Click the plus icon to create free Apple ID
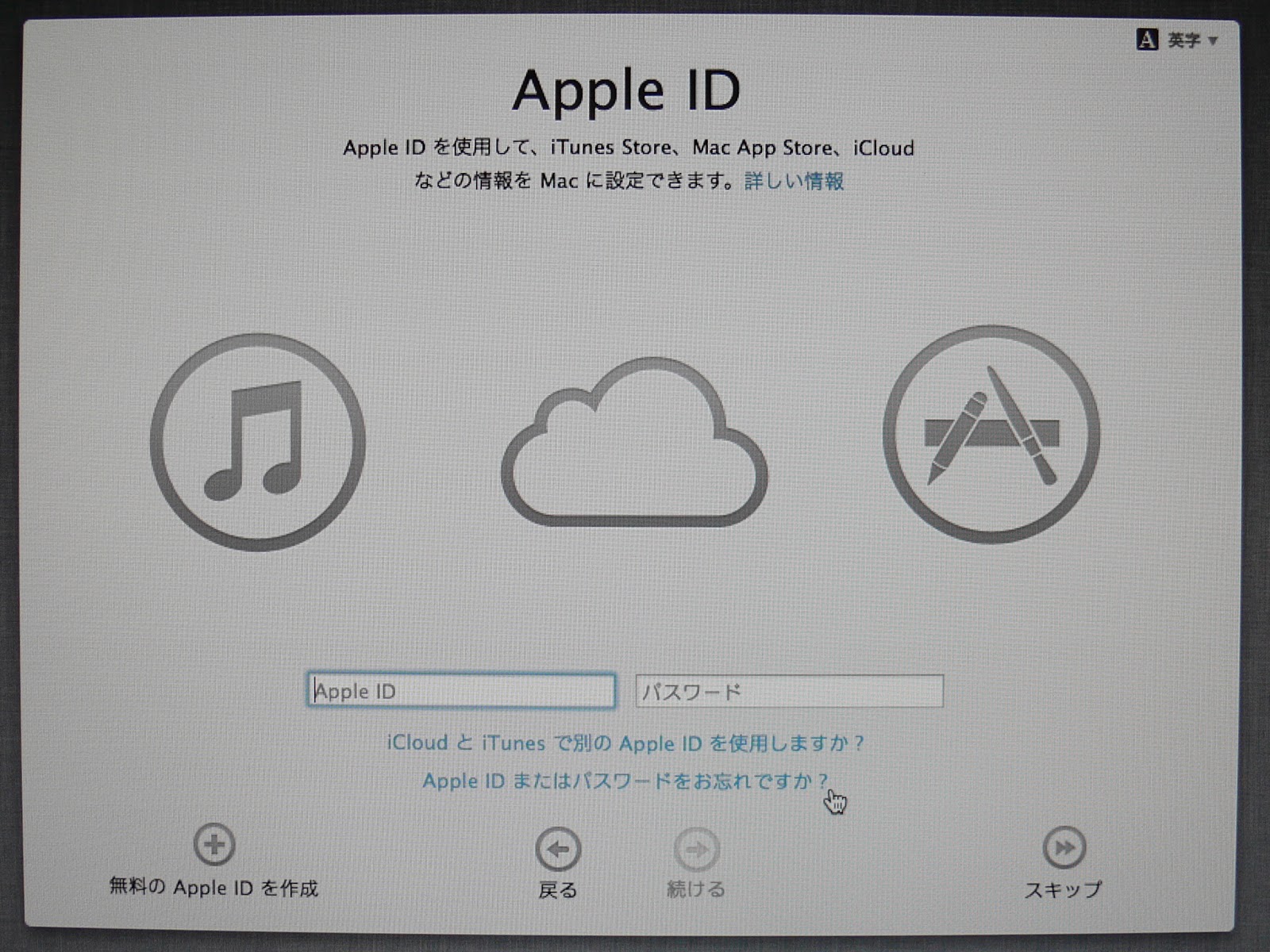The width and height of the screenshot is (1270, 952). coord(214,844)
